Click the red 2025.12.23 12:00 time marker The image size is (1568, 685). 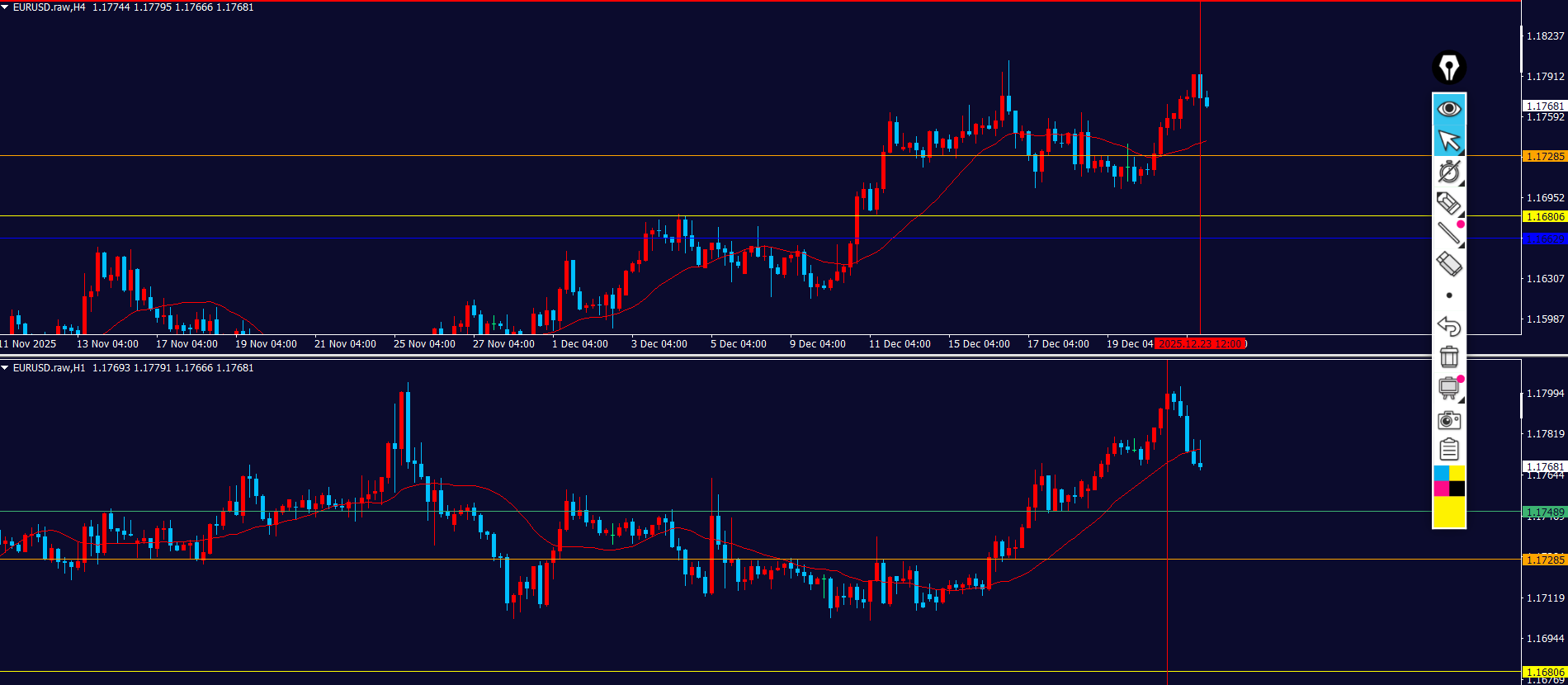point(1201,344)
